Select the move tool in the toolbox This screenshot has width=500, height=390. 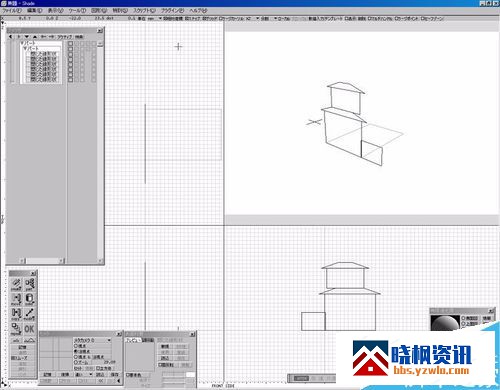pyautogui.click(x=16, y=299)
